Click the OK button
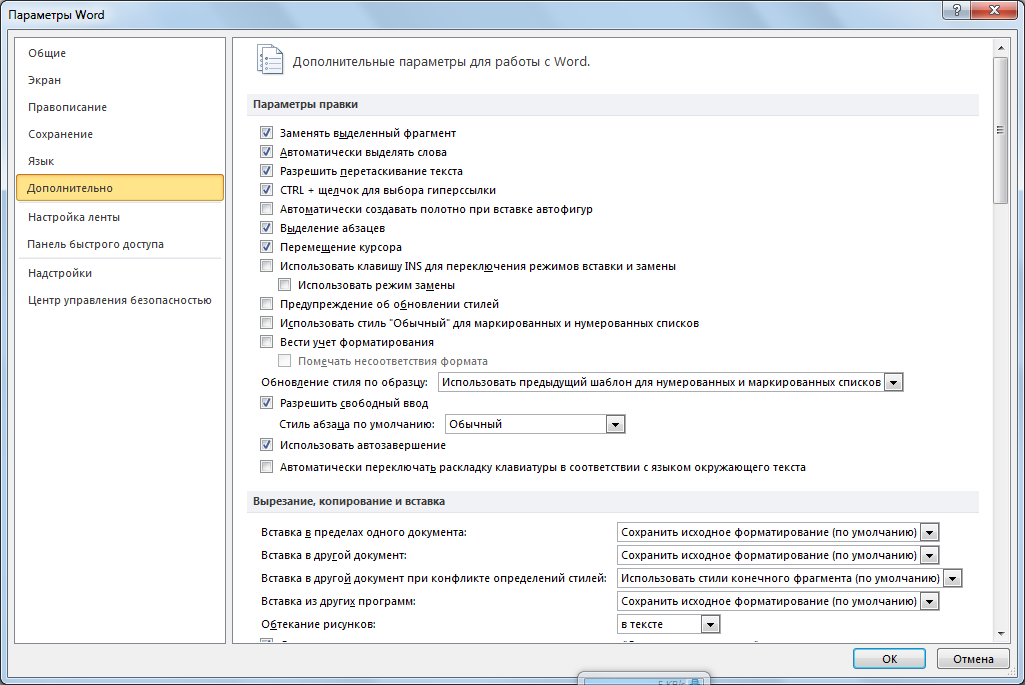Screen dimensions: 1025x685 889,659
